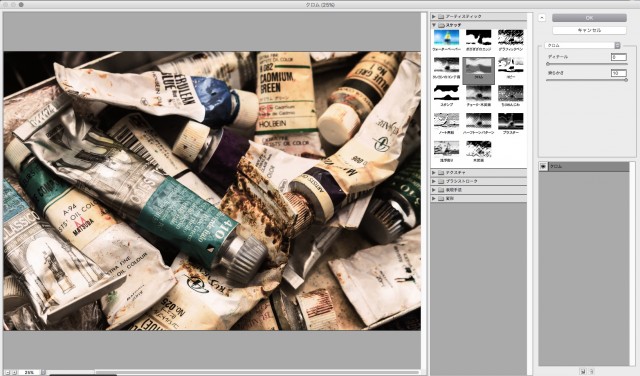This screenshot has width=640, height=376.
Task: Collapse the filter thumbnail panel arrow button
Action: coord(541,18)
